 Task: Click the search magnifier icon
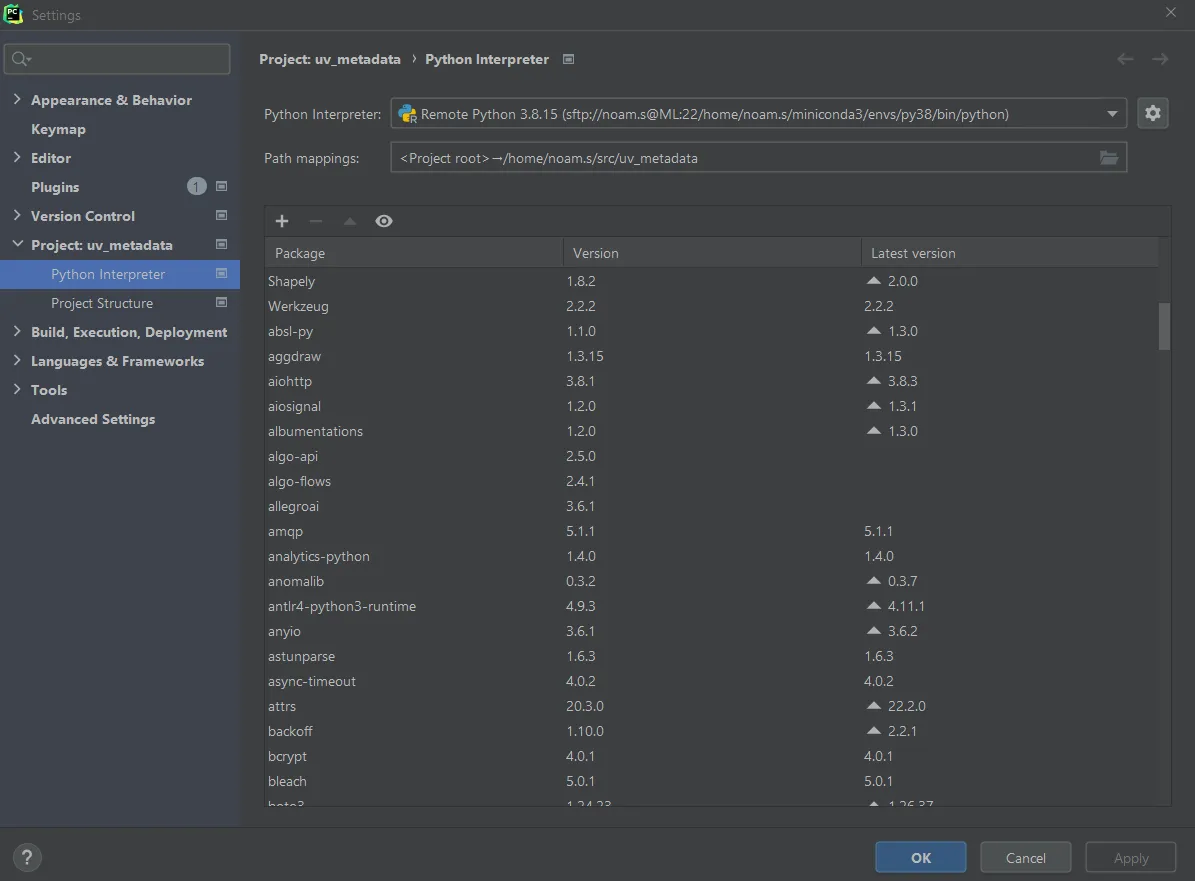[21, 59]
